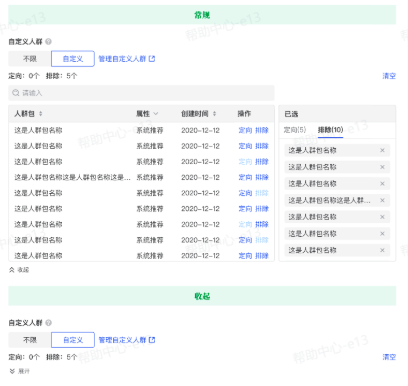Select 自定义 in the 常规 section
408x386 pixels.
(73, 59)
